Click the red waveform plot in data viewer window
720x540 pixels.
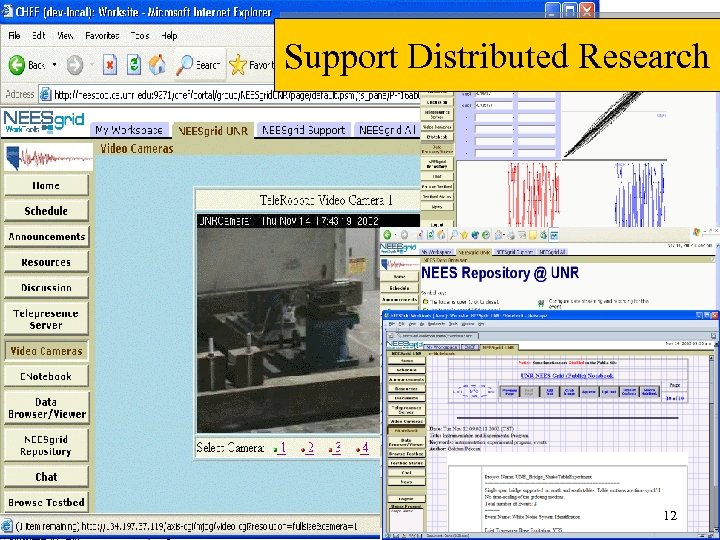pyautogui.click(x=533, y=194)
